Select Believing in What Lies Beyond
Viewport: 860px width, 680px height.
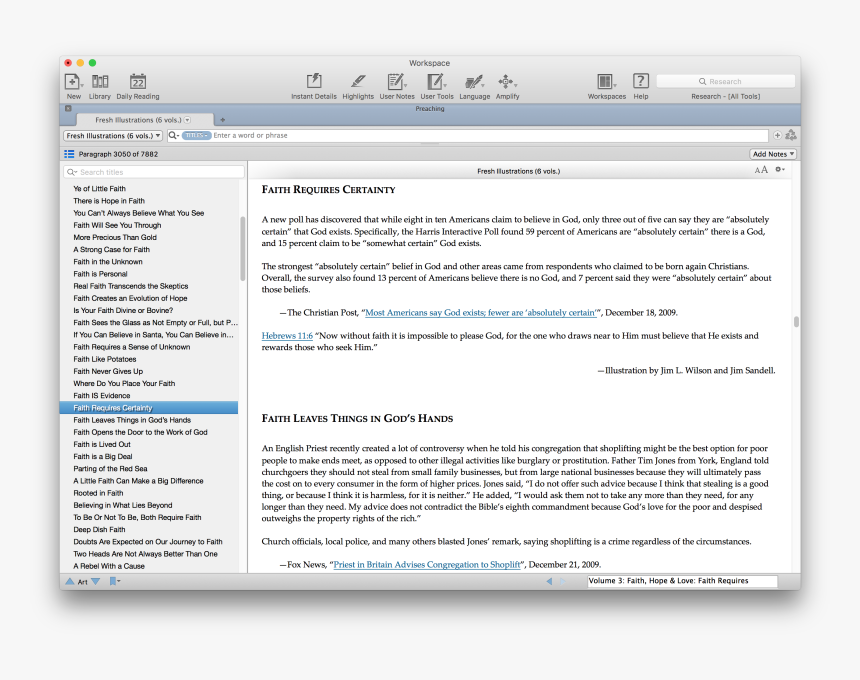pos(123,505)
